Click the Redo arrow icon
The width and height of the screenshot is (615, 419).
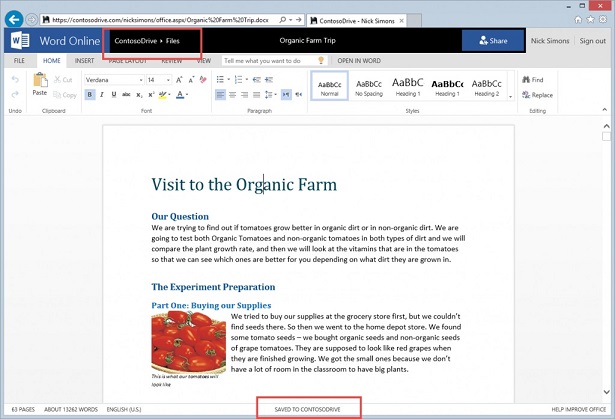(x=15, y=95)
